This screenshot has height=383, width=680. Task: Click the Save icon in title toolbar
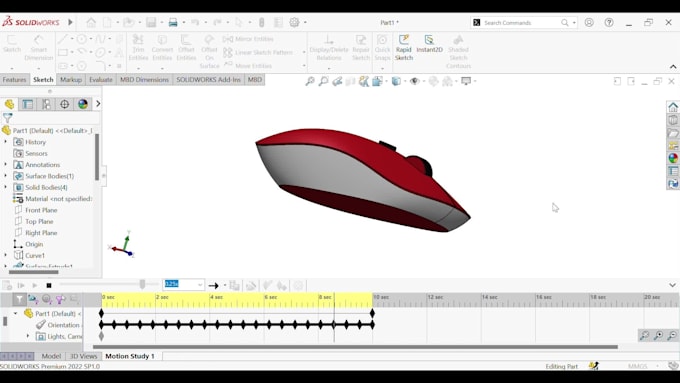click(151, 22)
